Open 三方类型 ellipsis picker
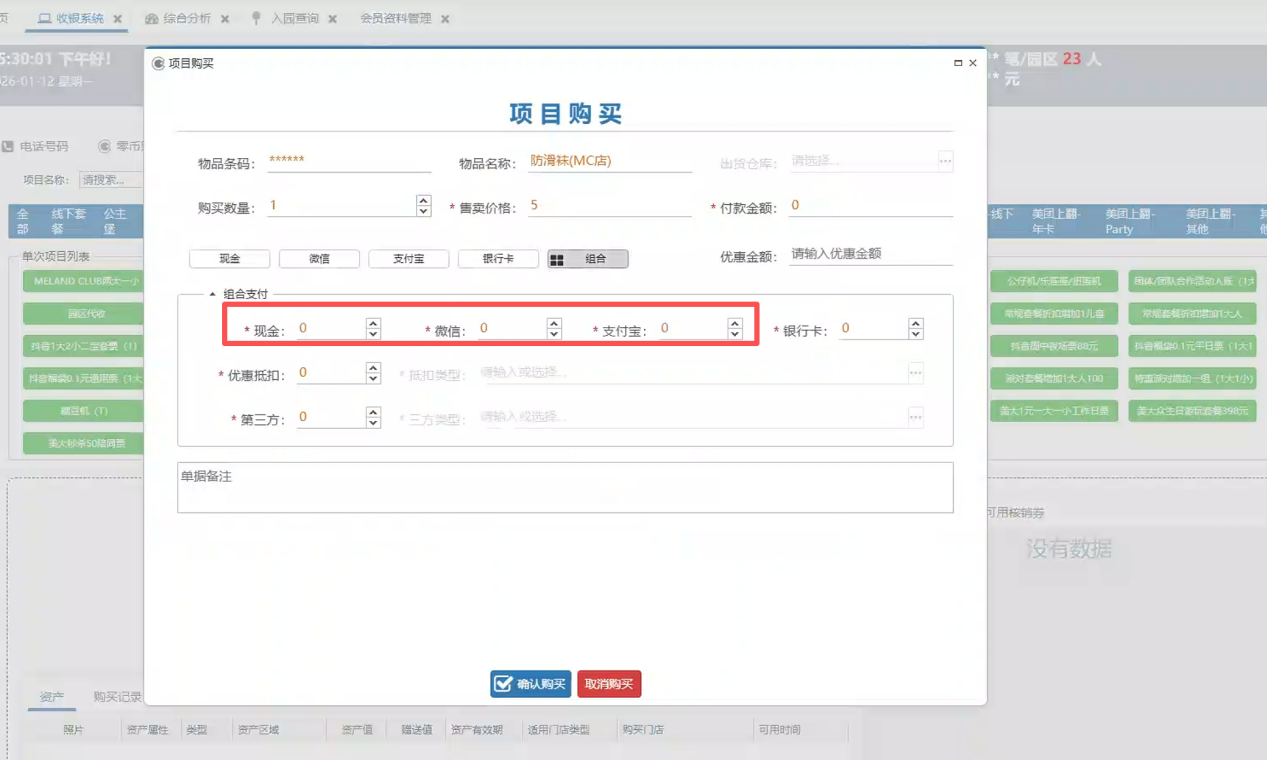 tap(915, 417)
